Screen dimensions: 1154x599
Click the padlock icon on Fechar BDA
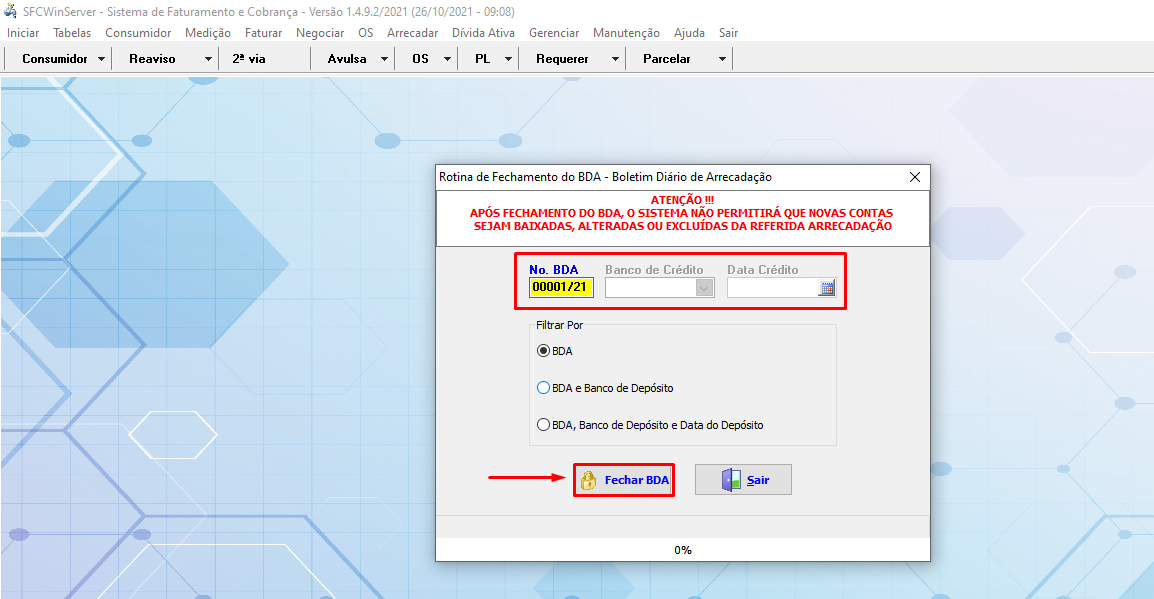click(x=589, y=480)
